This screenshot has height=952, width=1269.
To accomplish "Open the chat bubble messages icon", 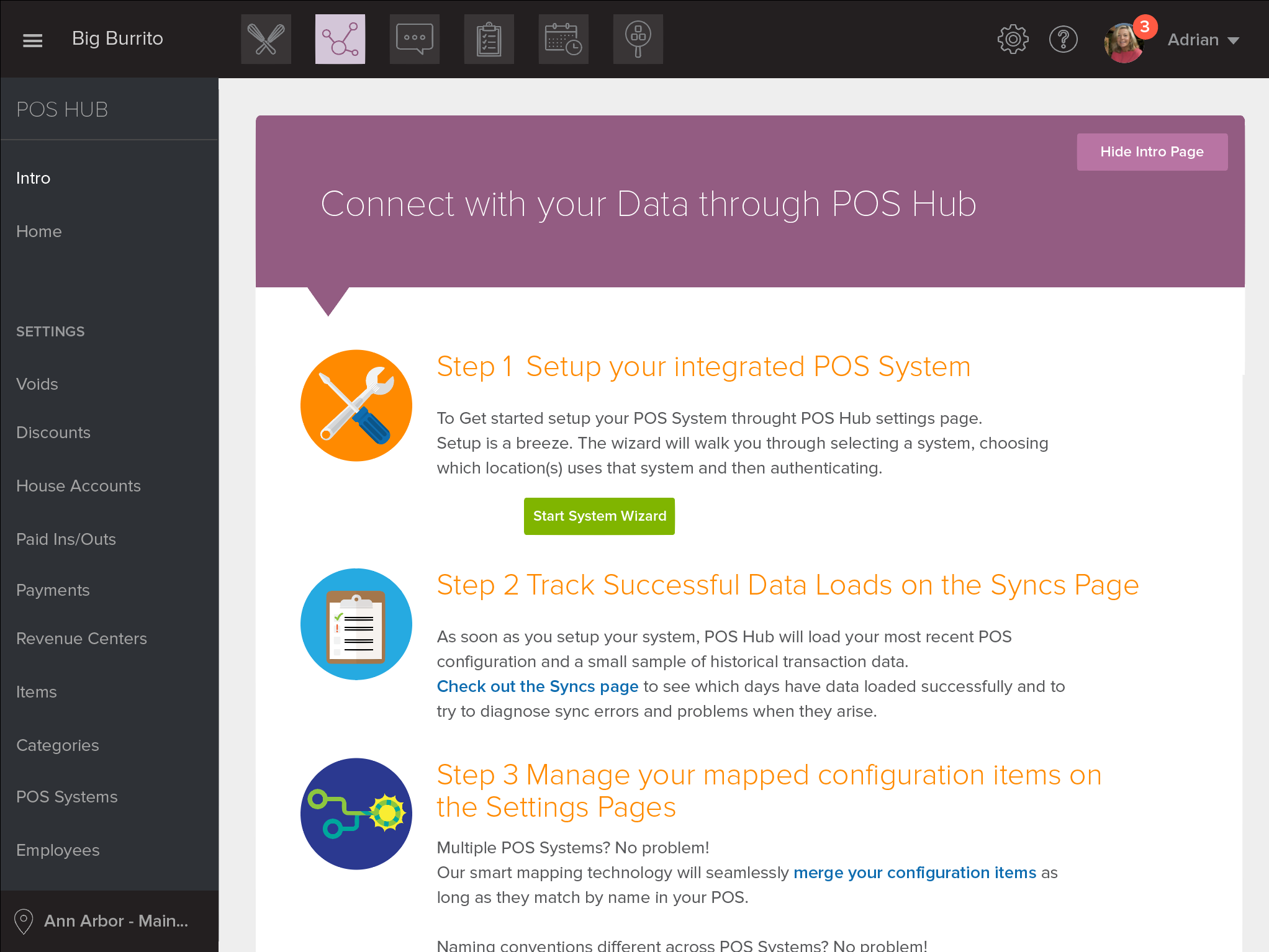I will click(x=414, y=39).
